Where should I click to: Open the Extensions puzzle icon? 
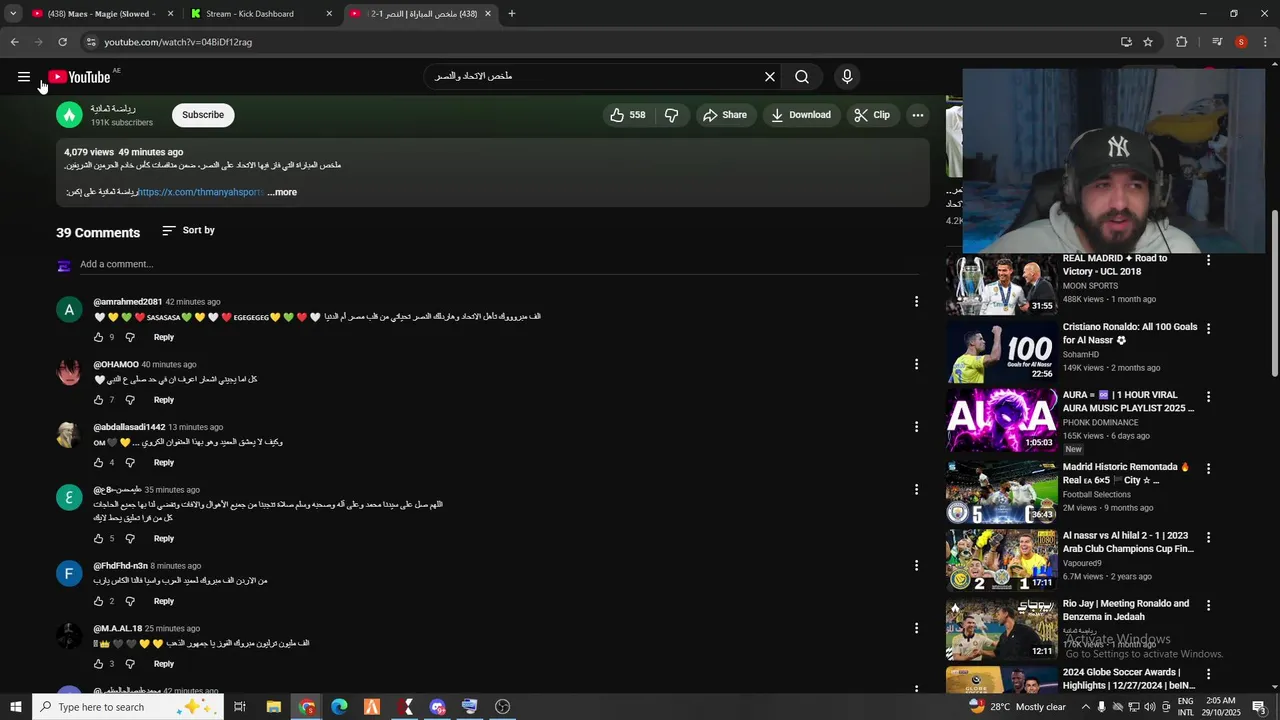point(1182,42)
